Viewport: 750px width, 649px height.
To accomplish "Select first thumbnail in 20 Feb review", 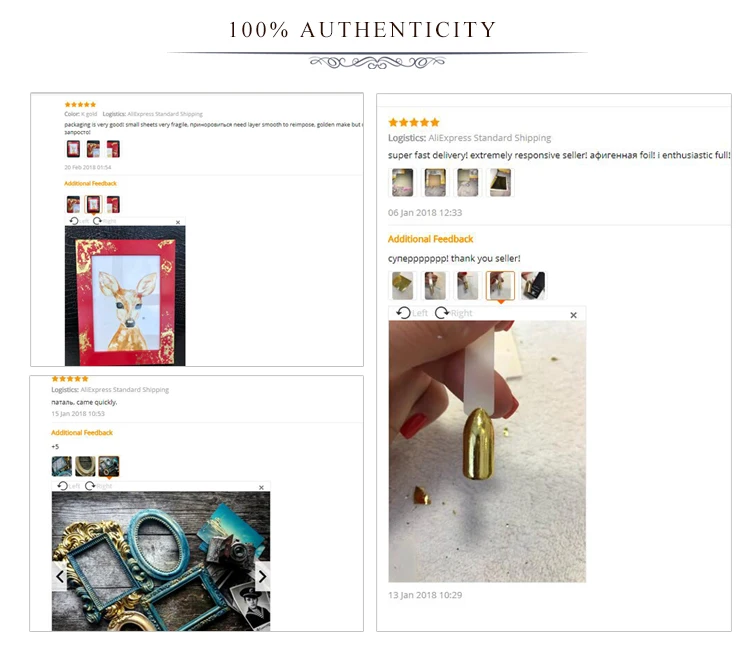I will tap(73, 149).
